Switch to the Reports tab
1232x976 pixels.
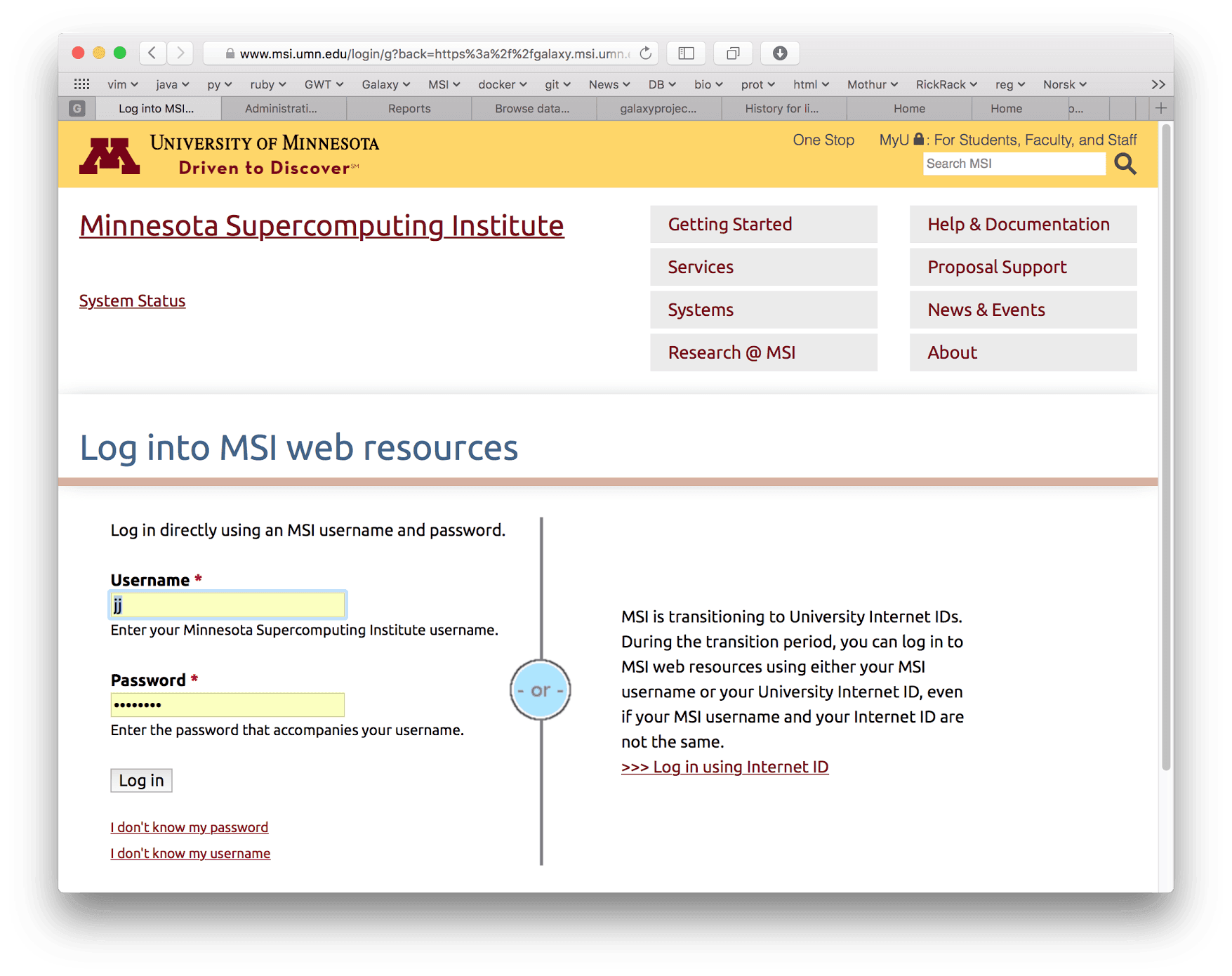click(x=409, y=109)
